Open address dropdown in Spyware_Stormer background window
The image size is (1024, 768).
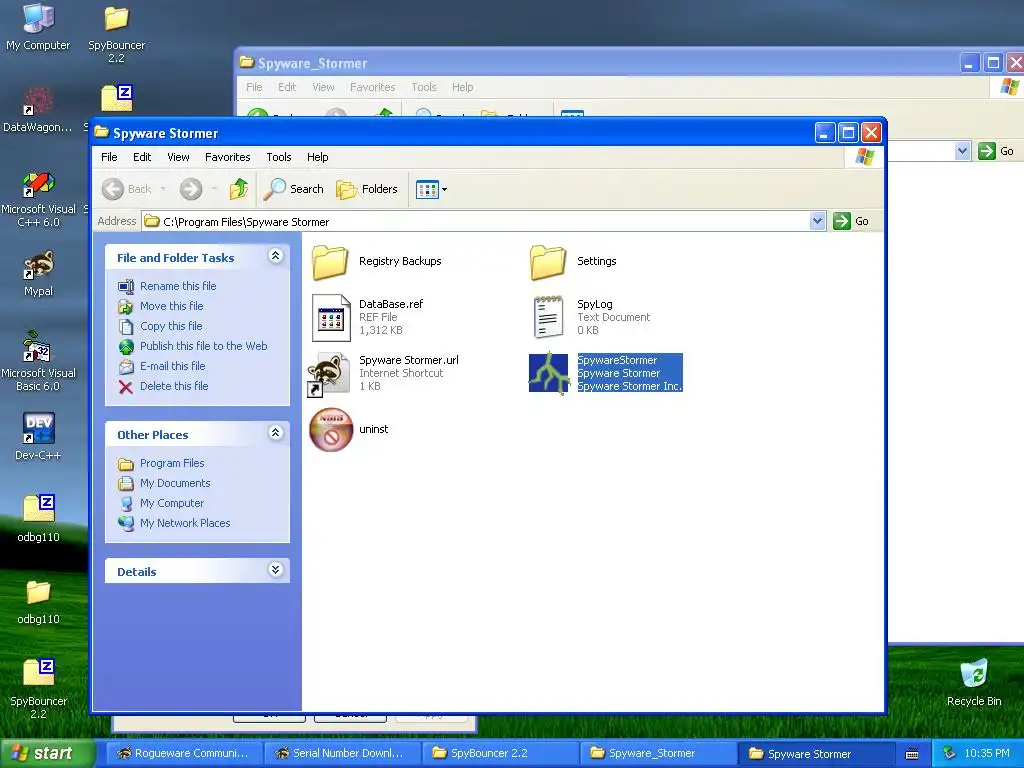[962, 151]
